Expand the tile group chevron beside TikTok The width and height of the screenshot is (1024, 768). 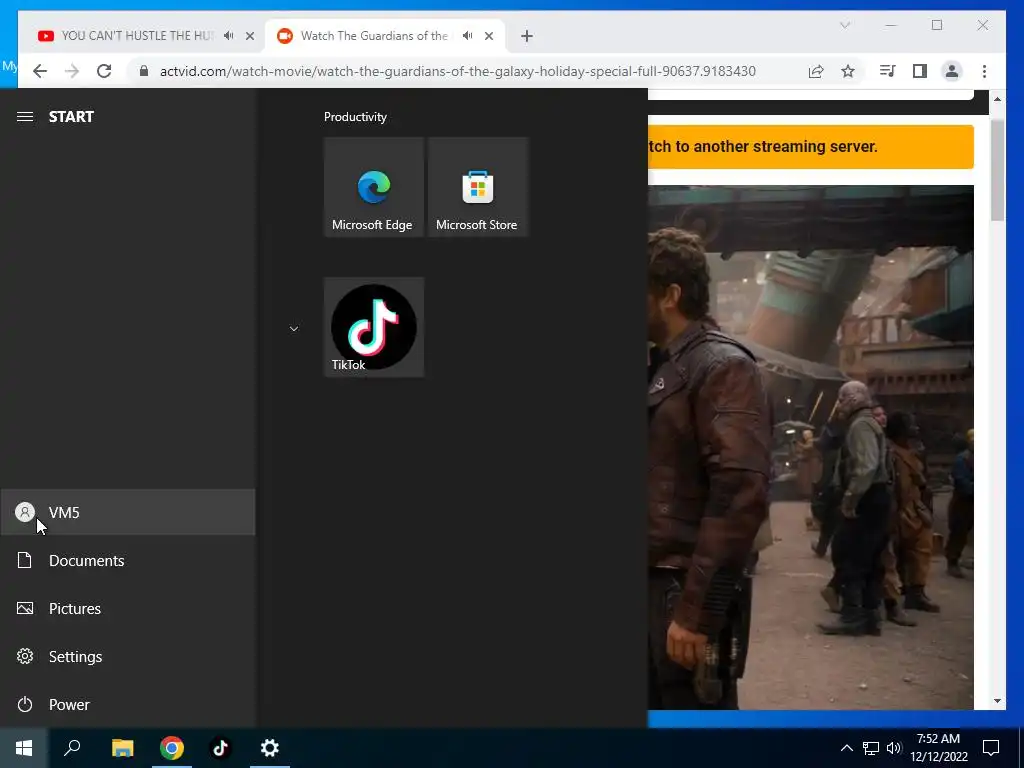coord(294,328)
